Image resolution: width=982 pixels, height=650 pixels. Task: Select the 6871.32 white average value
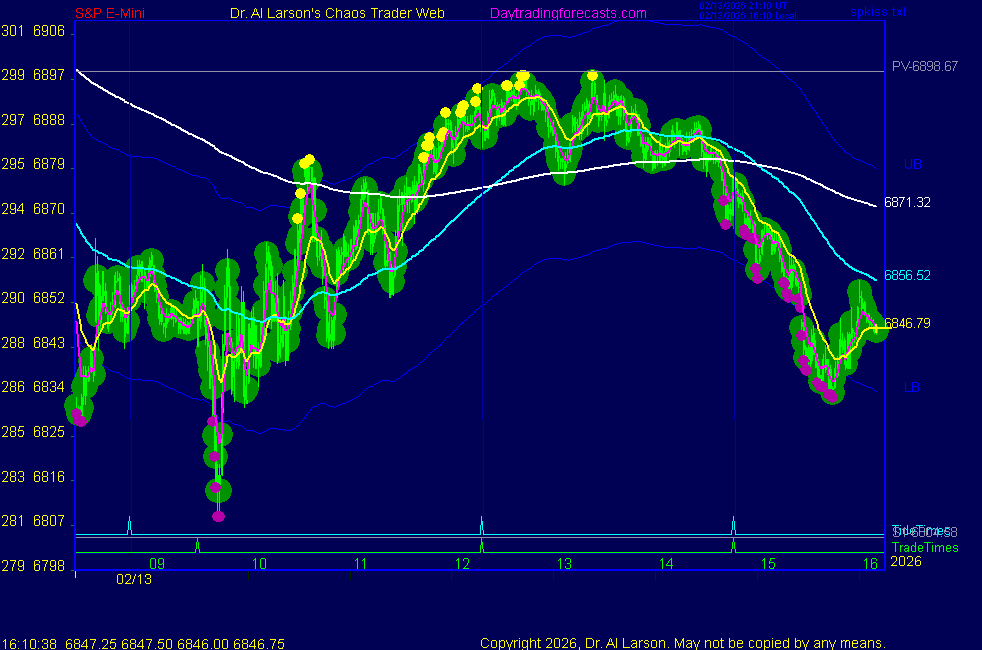click(907, 203)
